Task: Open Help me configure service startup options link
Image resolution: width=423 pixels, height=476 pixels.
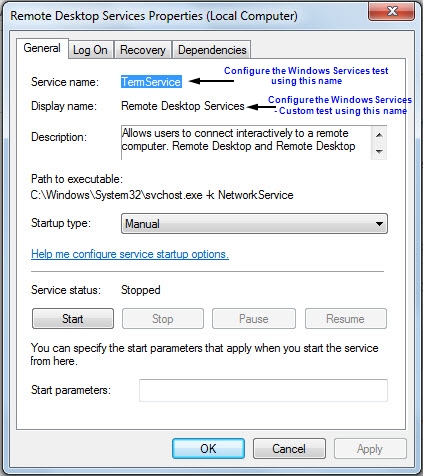Action: click(130, 254)
